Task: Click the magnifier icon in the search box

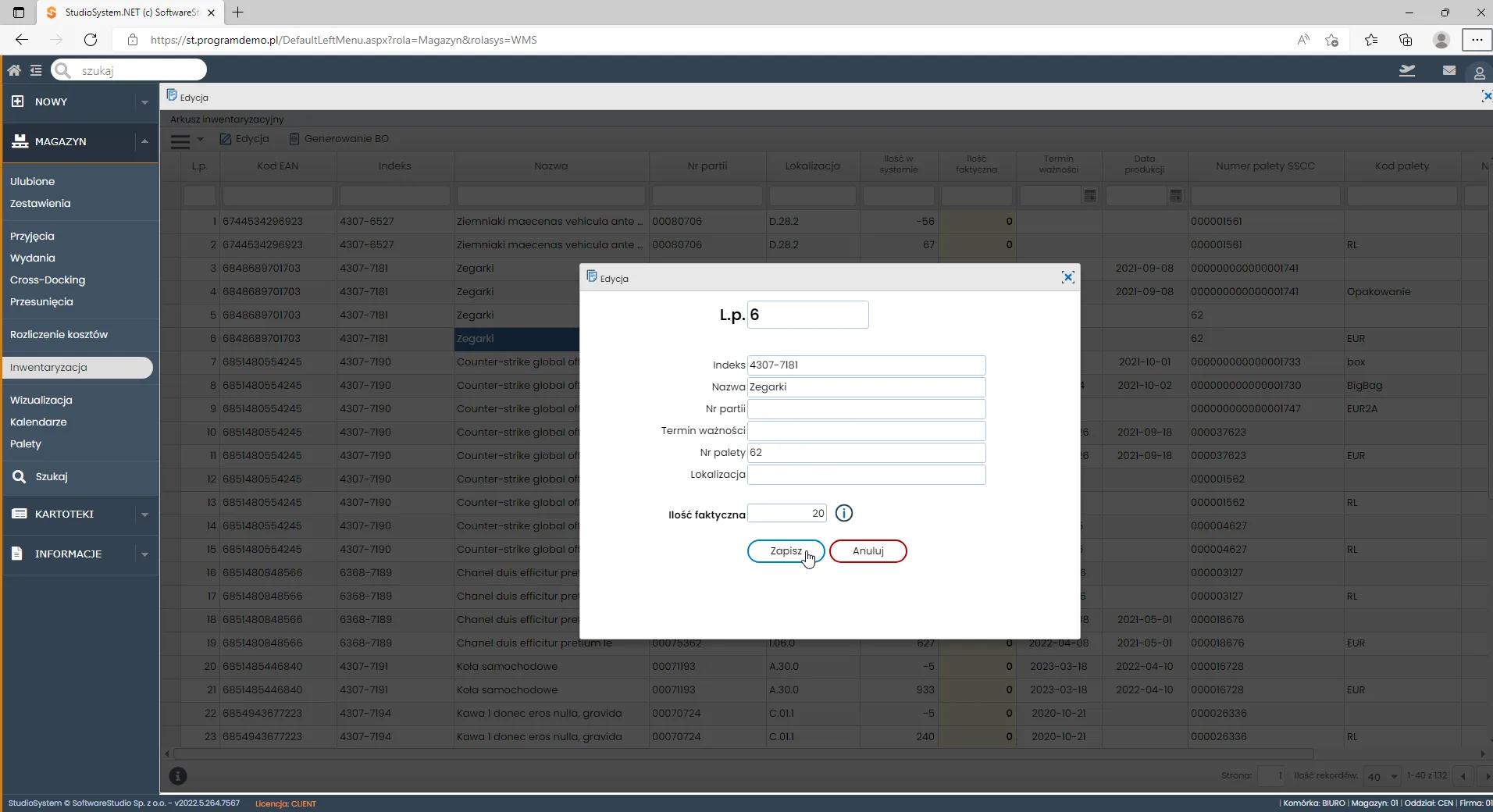Action: click(x=63, y=70)
